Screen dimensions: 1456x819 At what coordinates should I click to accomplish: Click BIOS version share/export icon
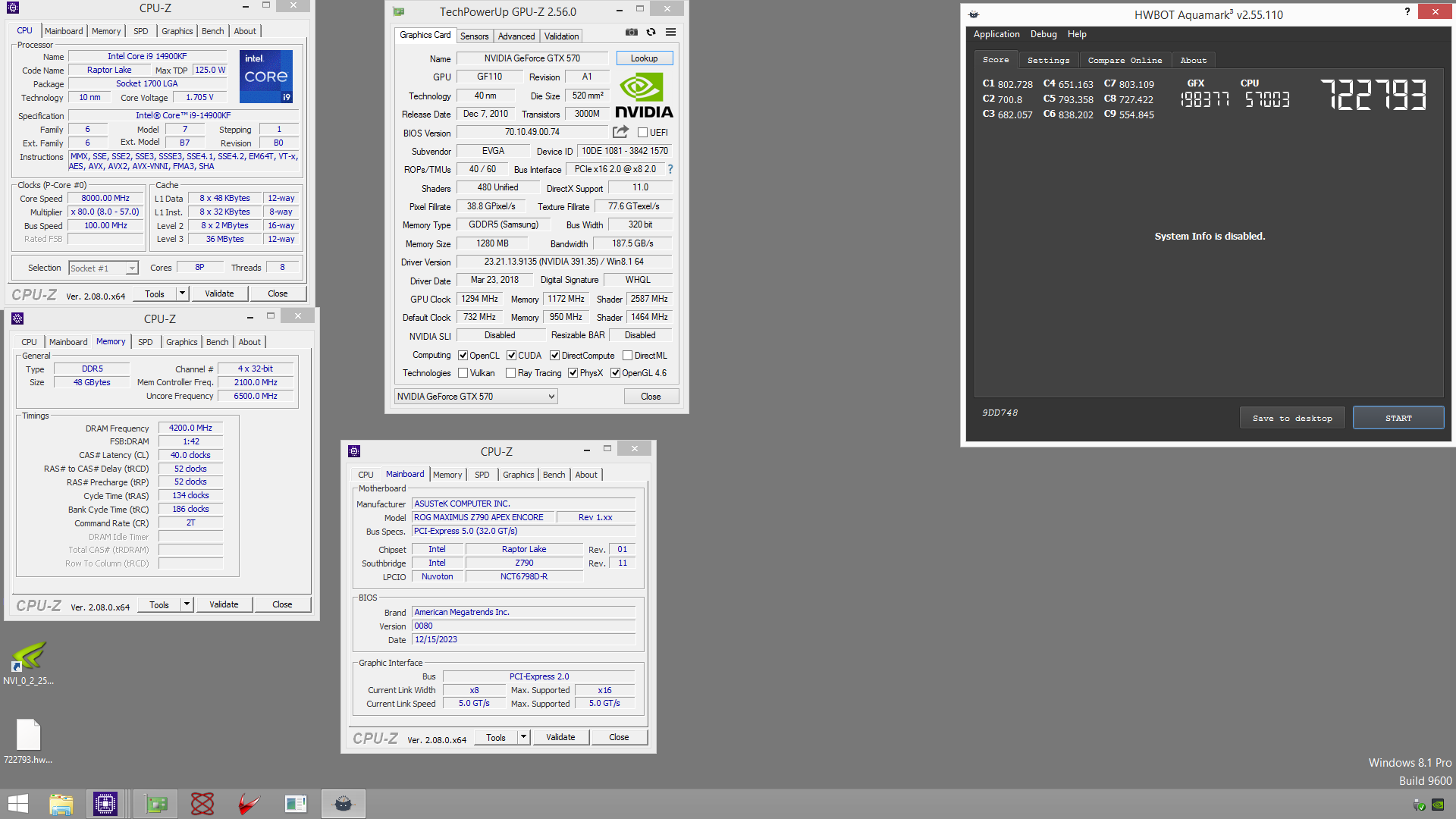click(620, 132)
